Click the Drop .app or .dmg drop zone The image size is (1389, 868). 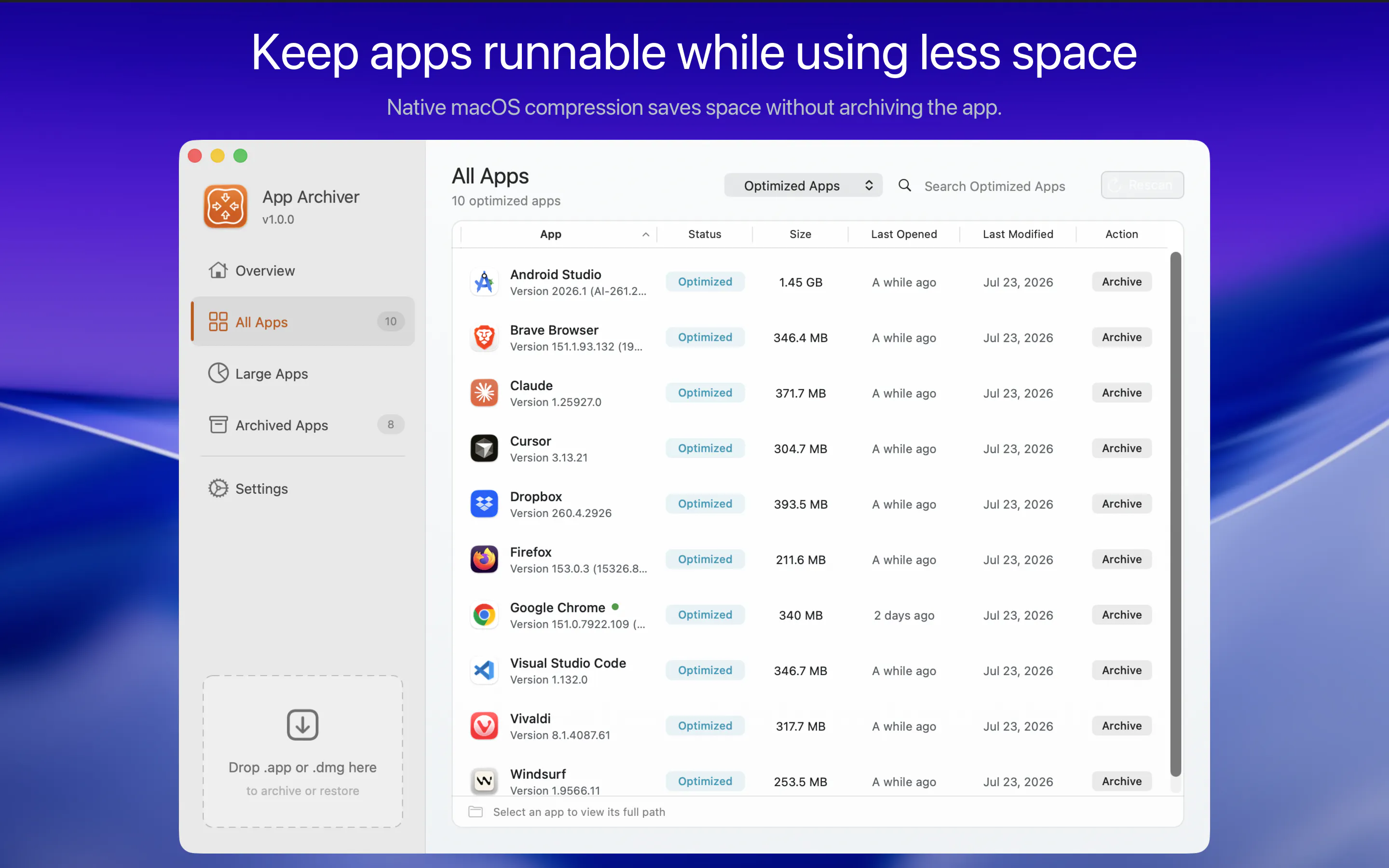tap(302, 751)
